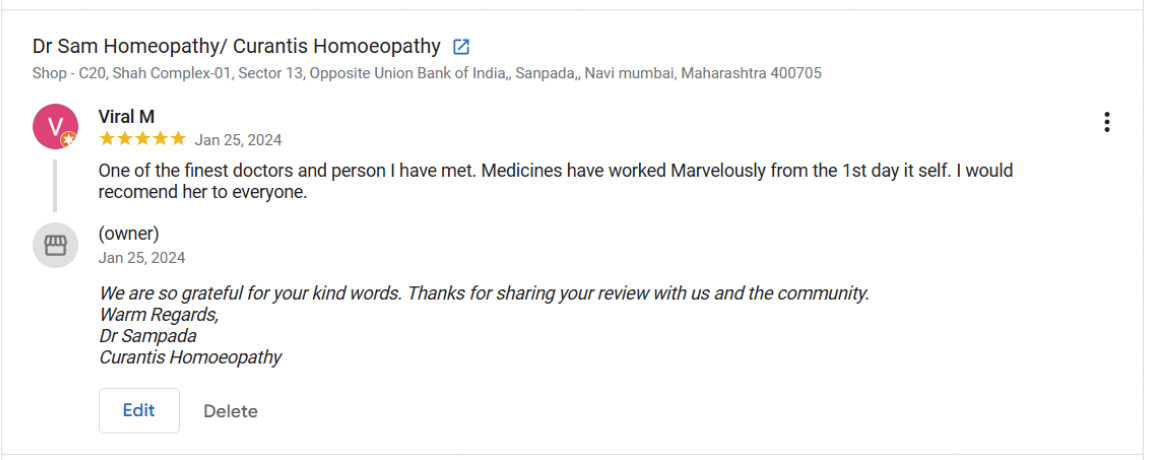The image size is (1152, 460).
Task: Click reviewer name Viral M
Action: [126, 117]
